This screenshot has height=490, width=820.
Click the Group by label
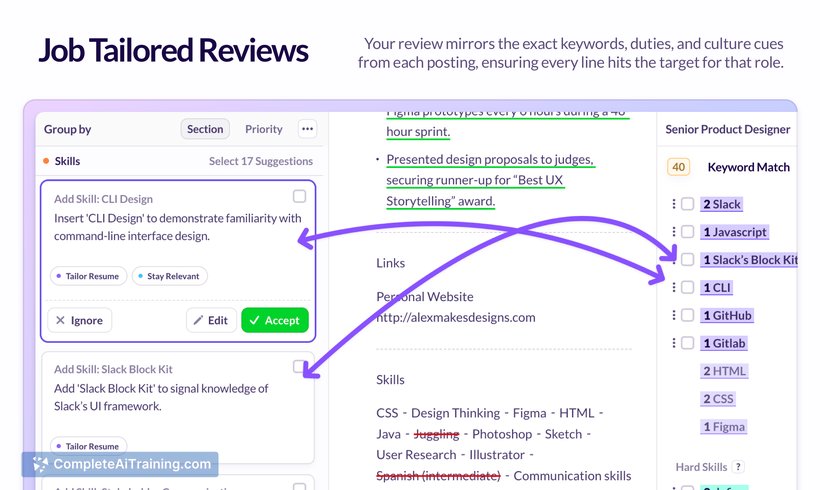(x=67, y=129)
